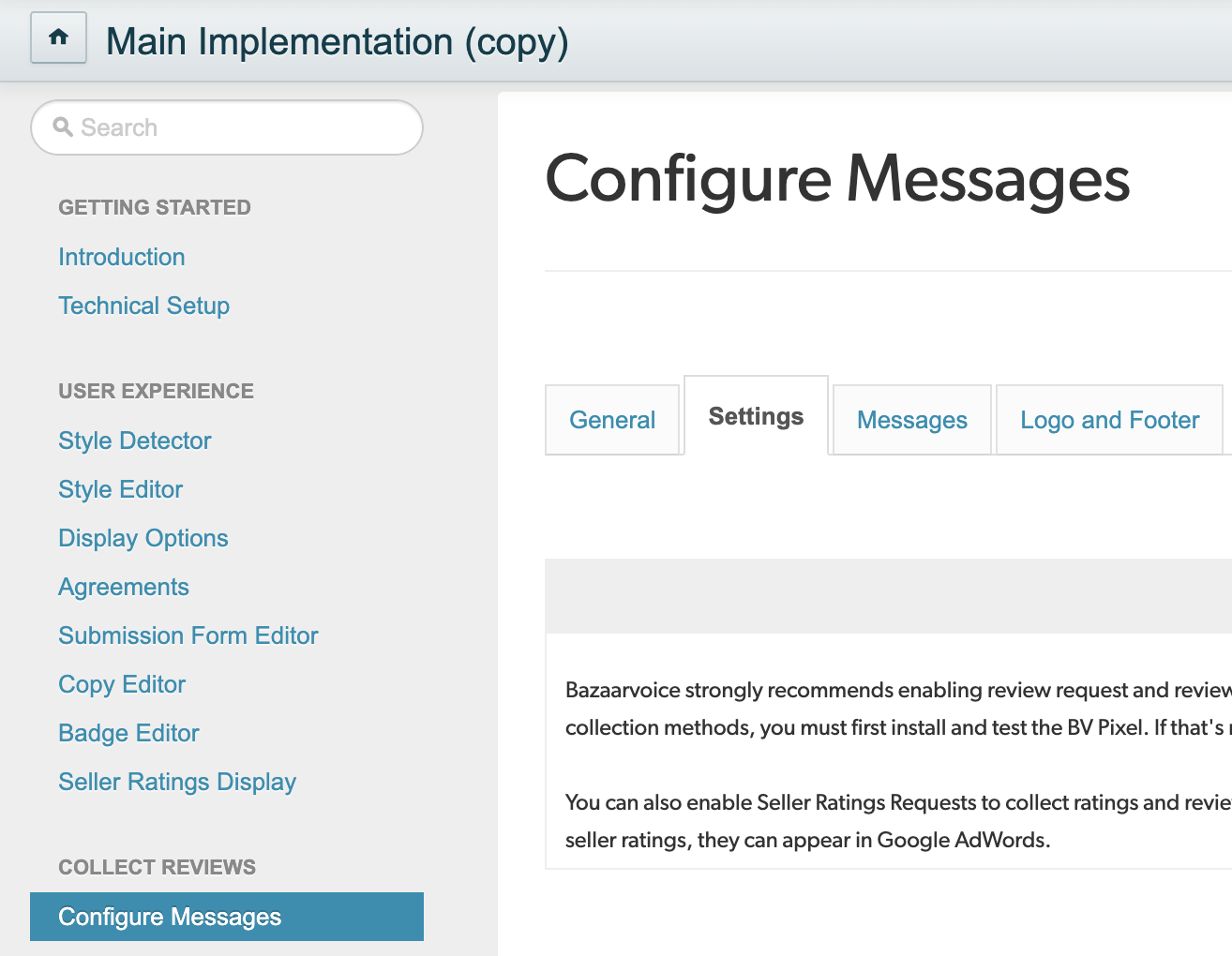This screenshot has height=956, width=1232.
Task: Open Style Detector
Action: pyautogui.click(x=135, y=441)
